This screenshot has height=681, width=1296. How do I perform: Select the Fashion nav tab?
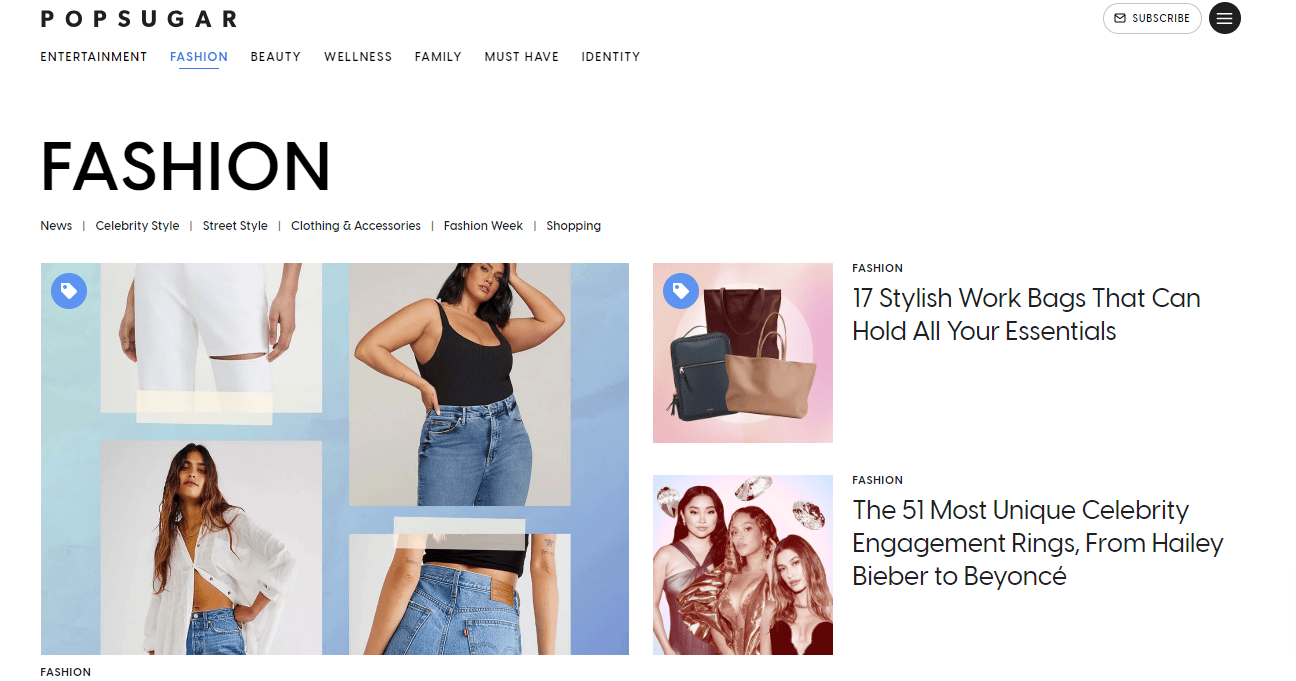(199, 57)
